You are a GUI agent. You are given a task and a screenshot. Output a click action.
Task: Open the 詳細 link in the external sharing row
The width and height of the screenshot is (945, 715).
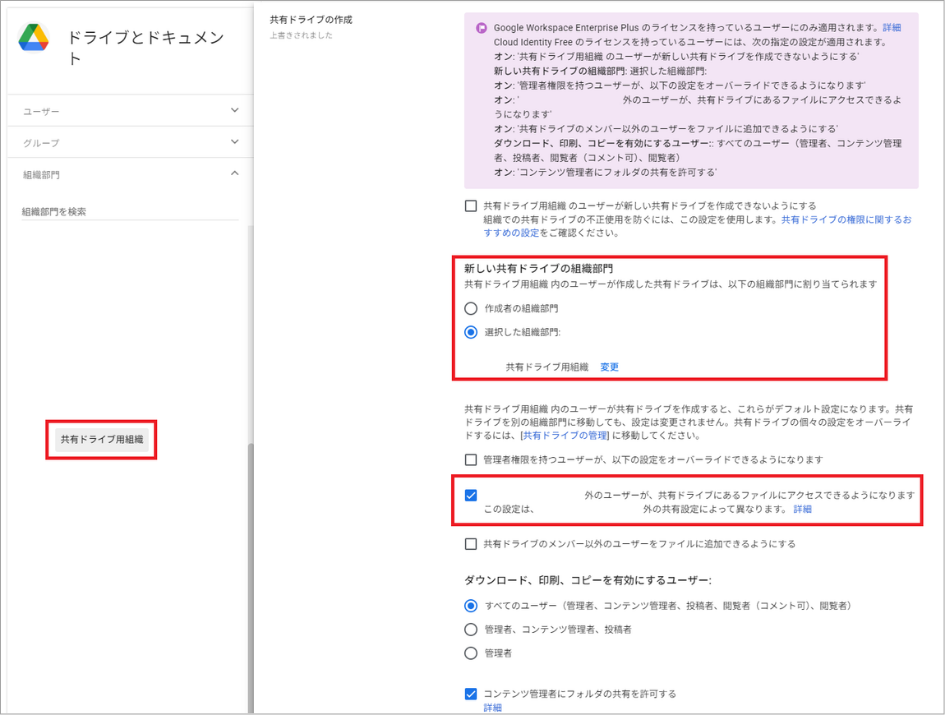click(x=802, y=509)
